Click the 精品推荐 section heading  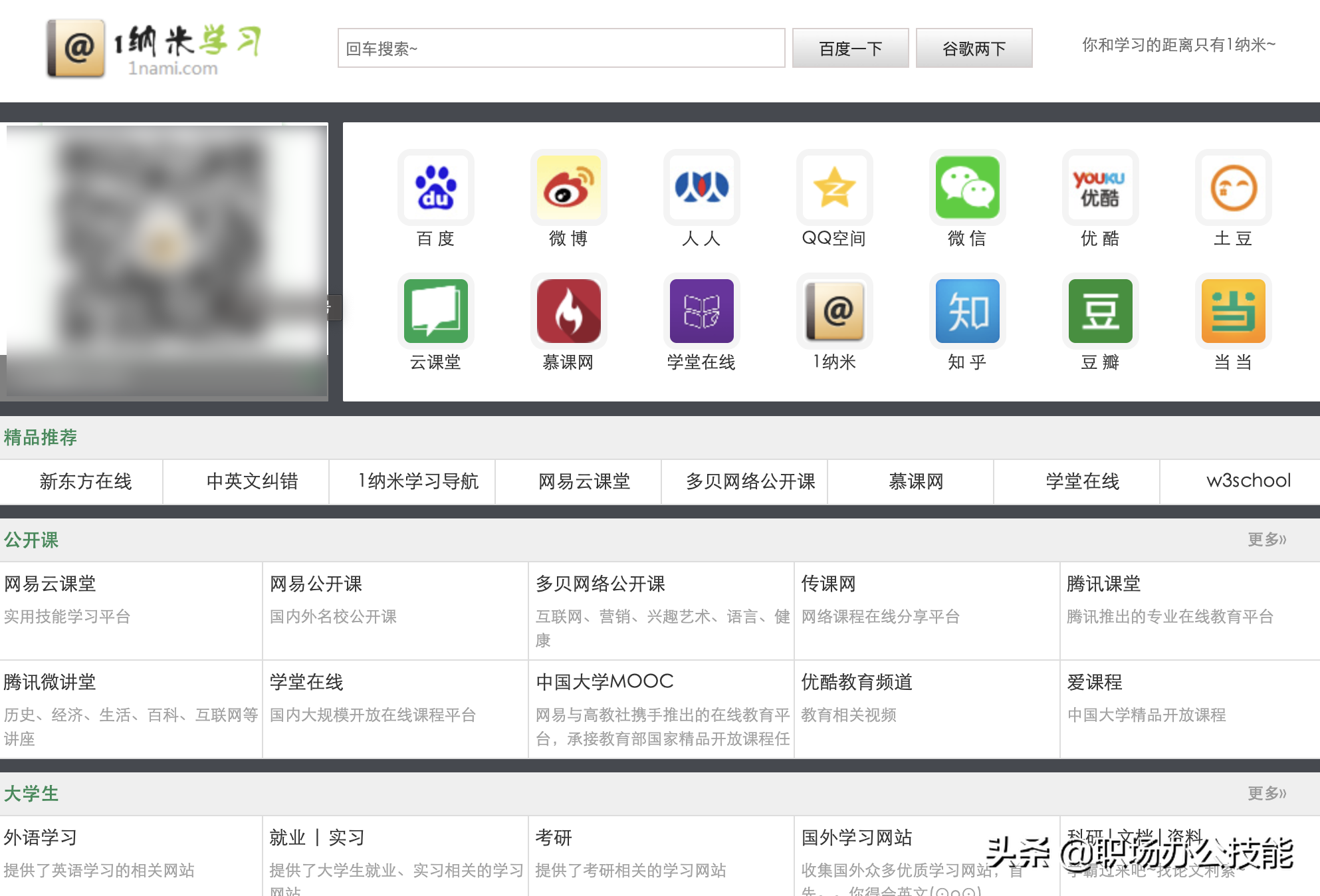coord(41,437)
